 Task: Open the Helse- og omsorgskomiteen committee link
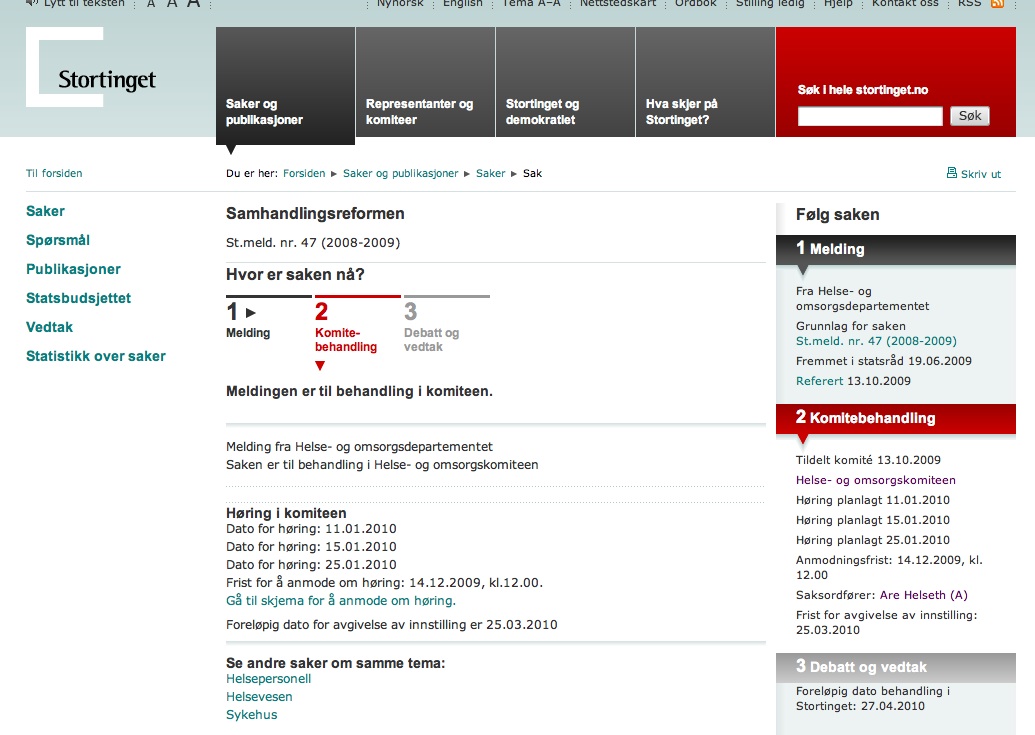[876, 480]
